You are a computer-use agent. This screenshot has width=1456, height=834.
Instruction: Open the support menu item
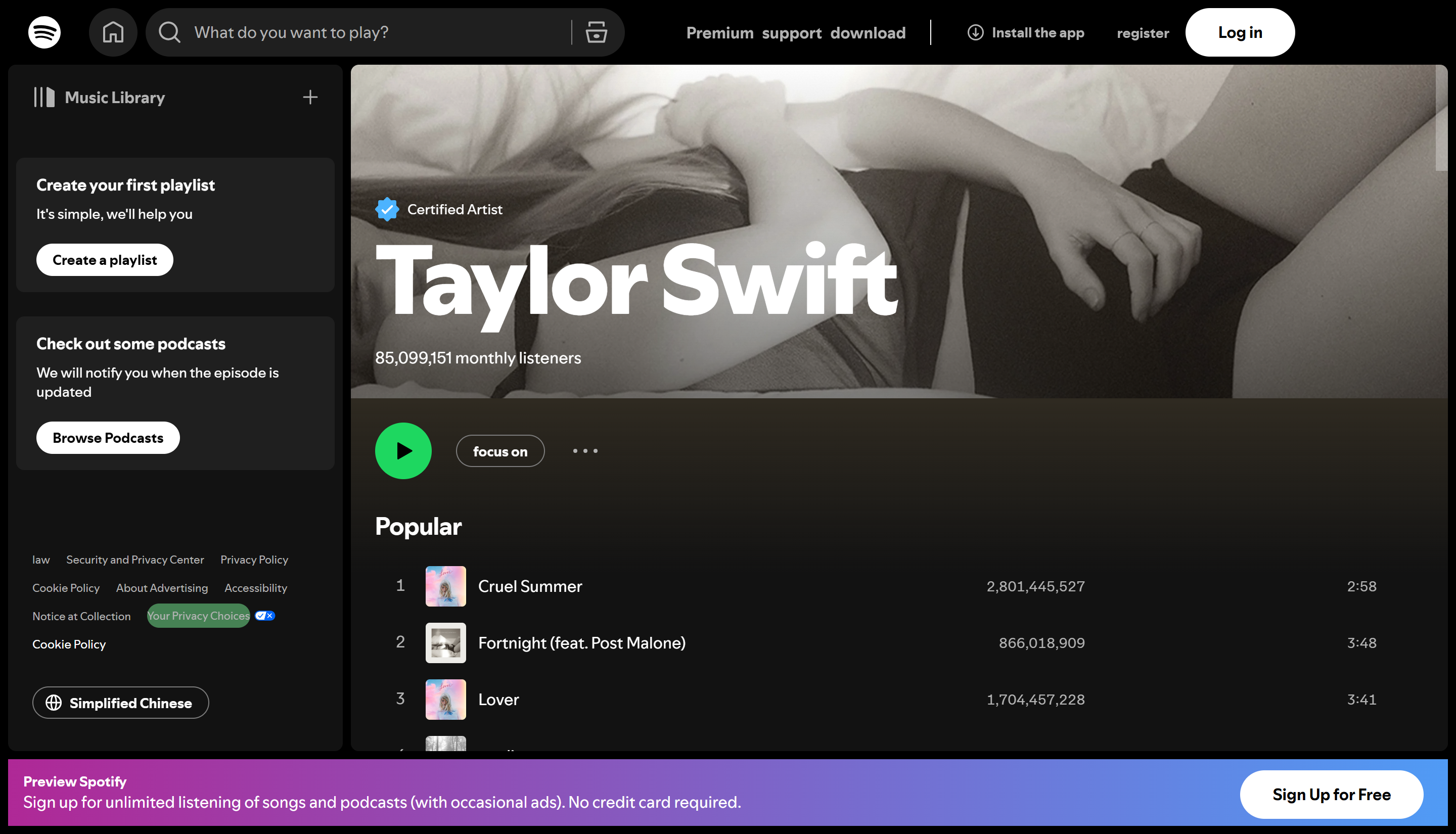click(x=792, y=33)
